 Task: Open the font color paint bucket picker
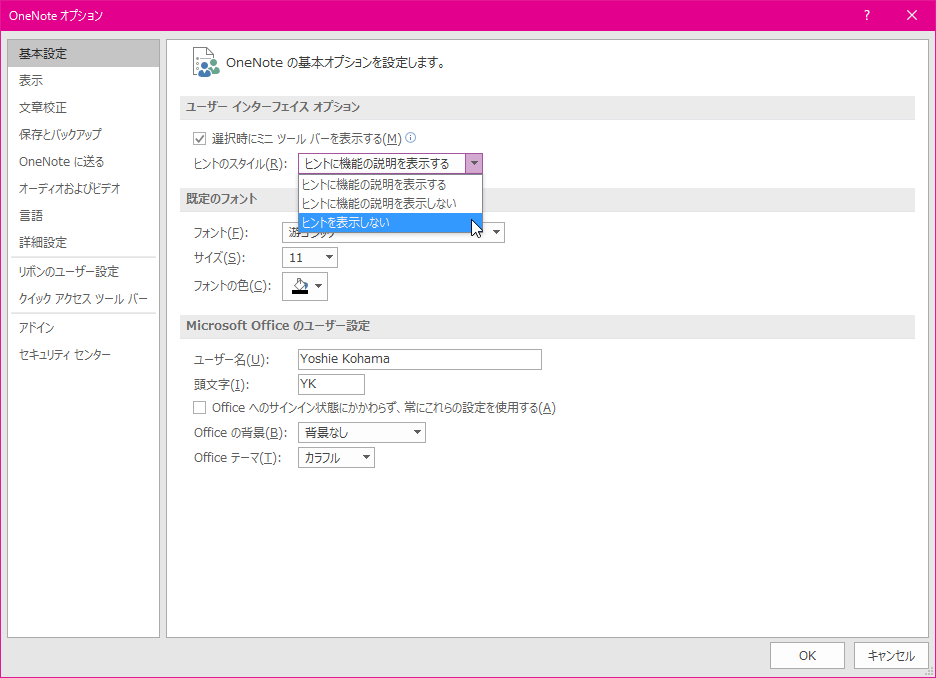click(x=304, y=286)
